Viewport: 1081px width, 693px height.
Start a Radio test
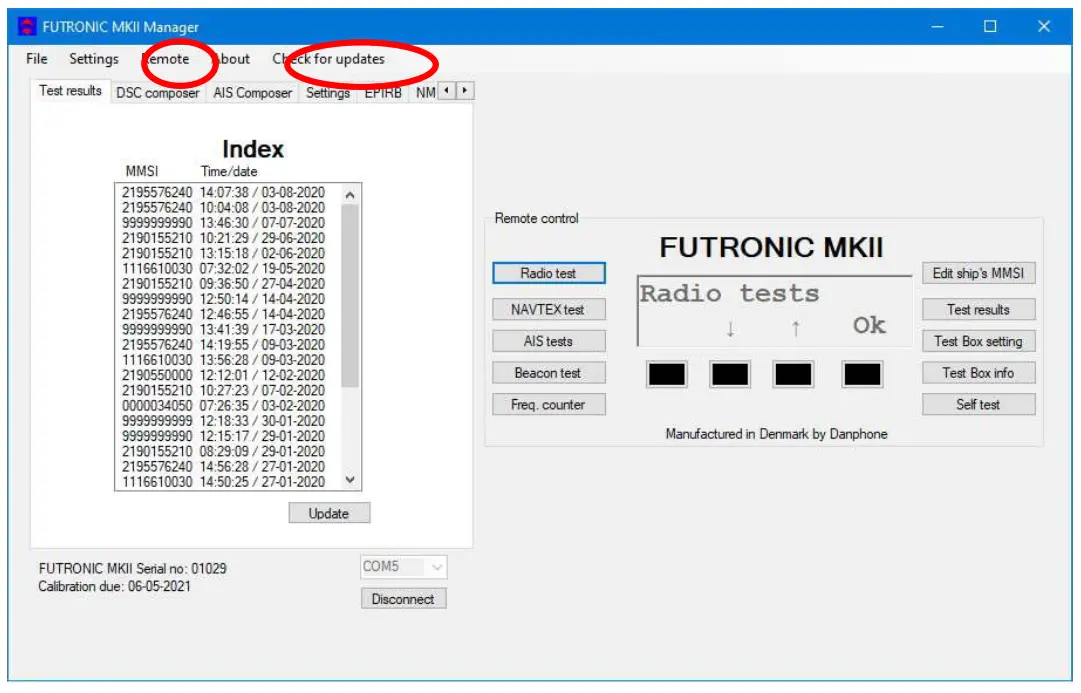(x=549, y=272)
